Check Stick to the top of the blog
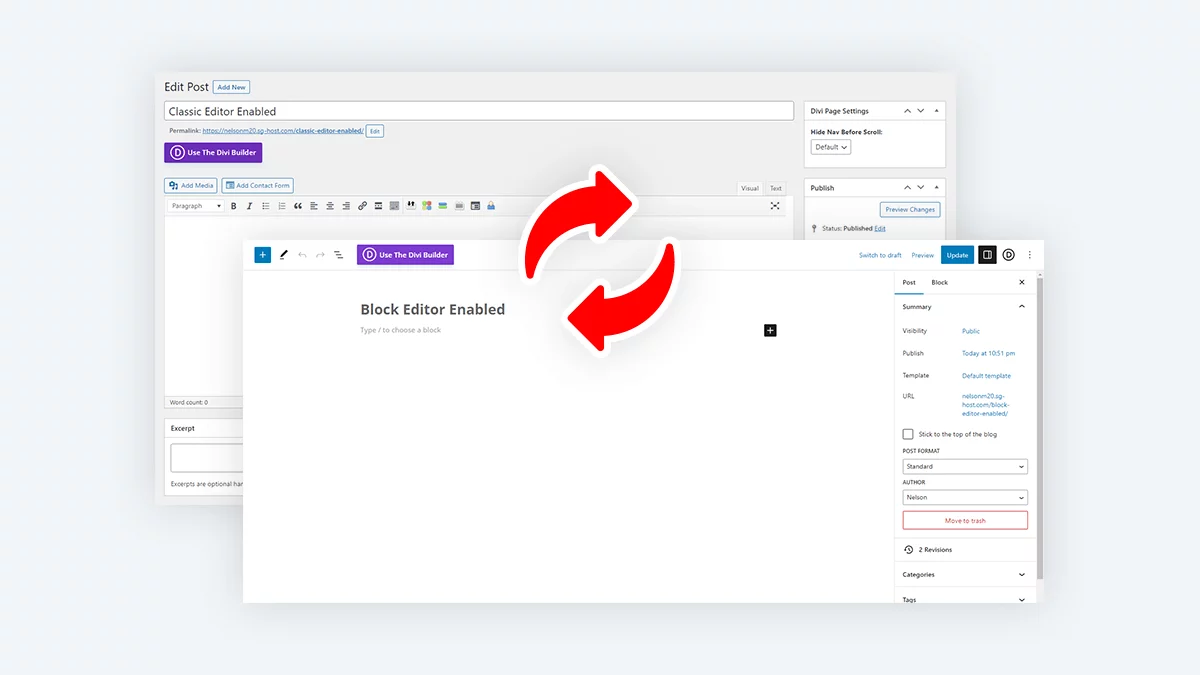The height and width of the screenshot is (675, 1200). (x=908, y=434)
